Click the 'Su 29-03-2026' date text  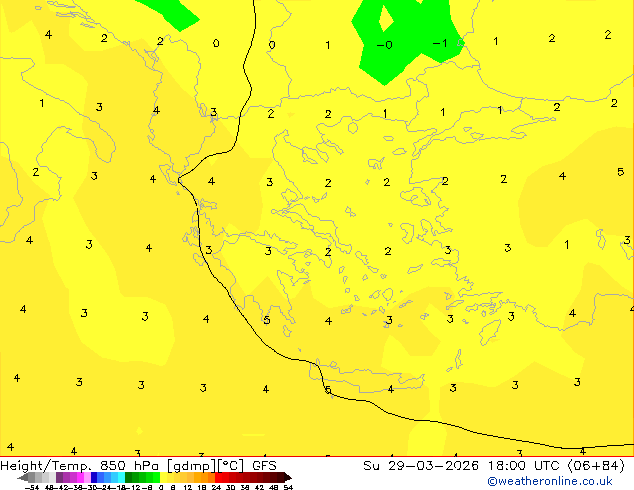click(x=421, y=466)
